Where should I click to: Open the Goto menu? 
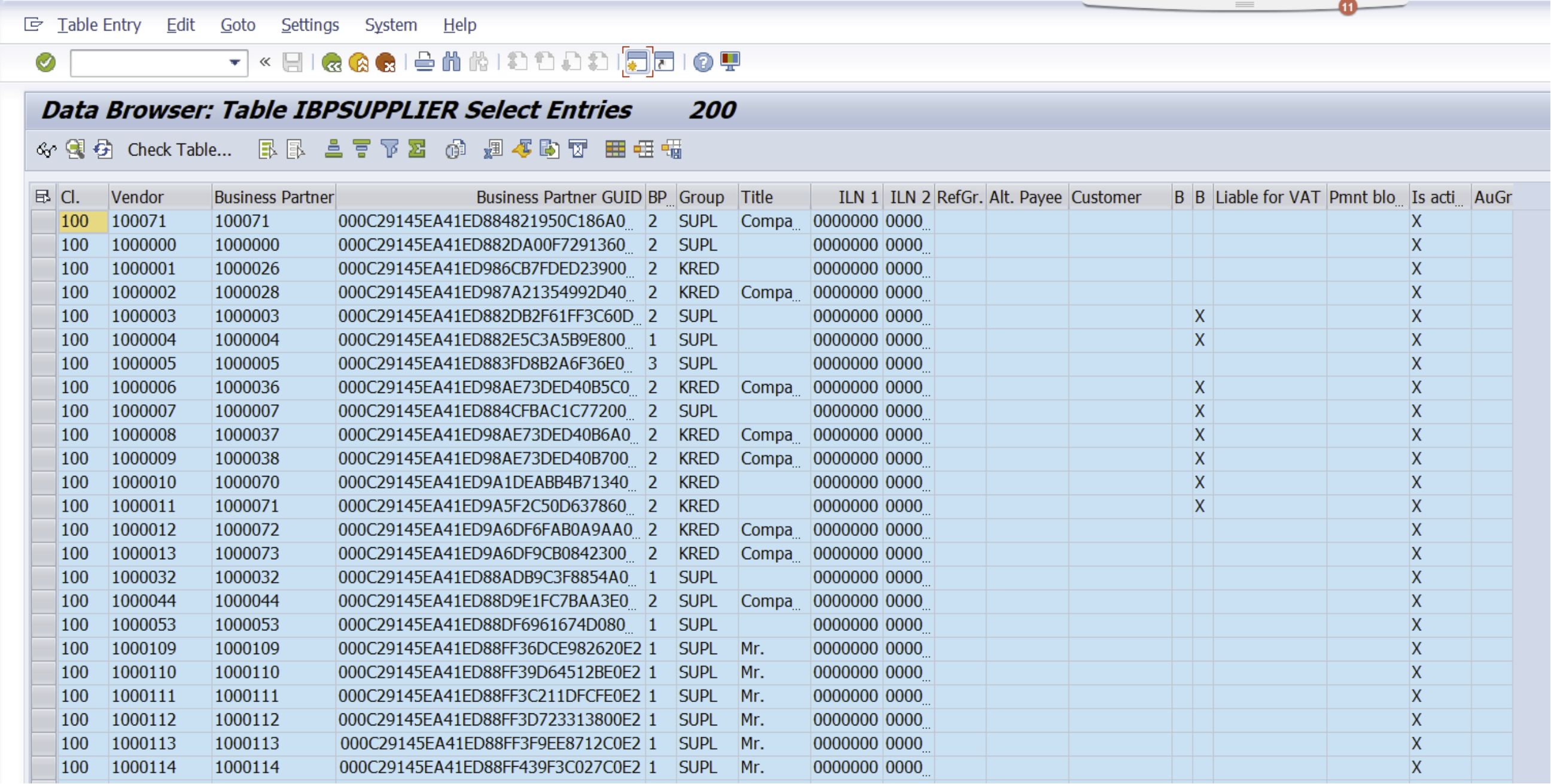[238, 25]
